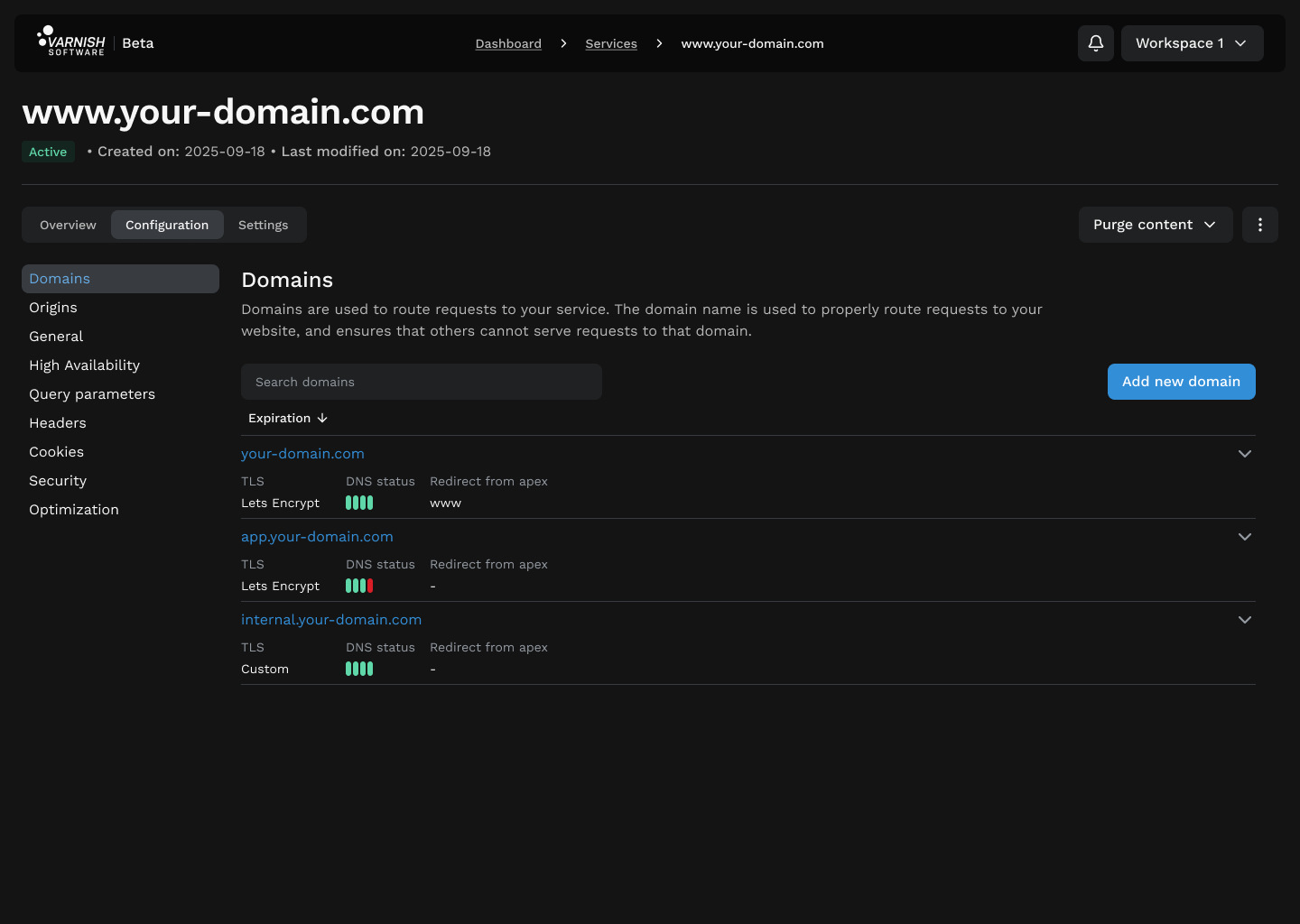Viewport: 1300px width, 924px height.
Task: Switch to the Overview tab
Action: pyautogui.click(x=68, y=225)
